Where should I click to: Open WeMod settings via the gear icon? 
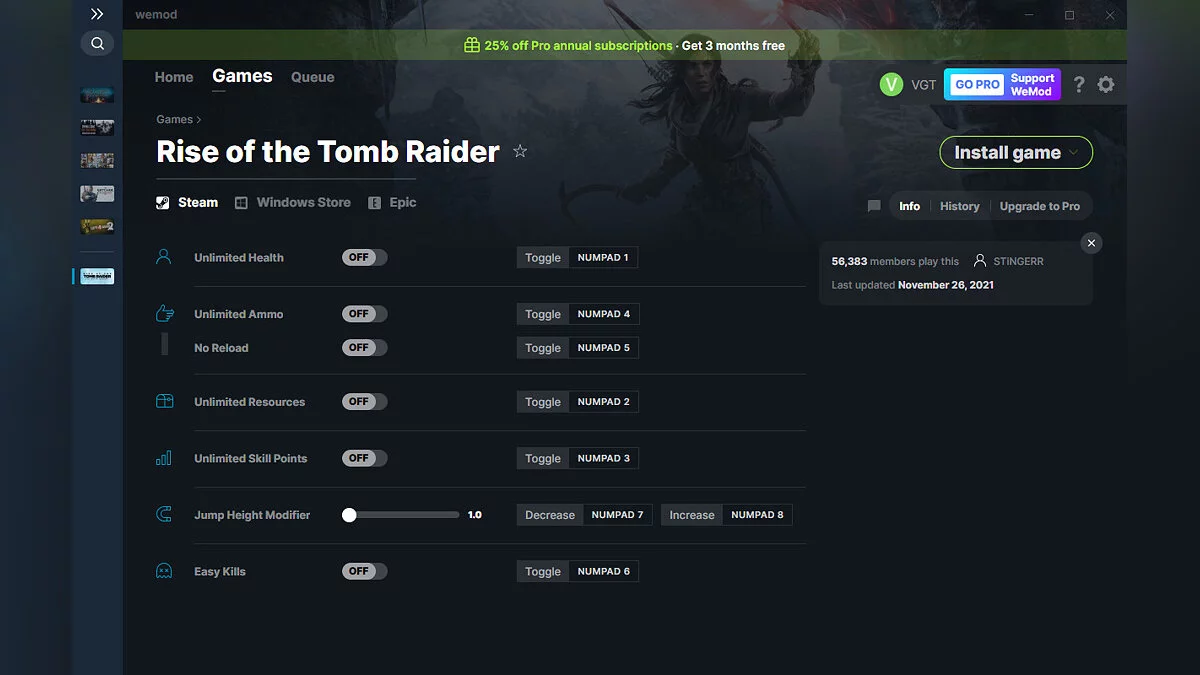pos(1106,85)
